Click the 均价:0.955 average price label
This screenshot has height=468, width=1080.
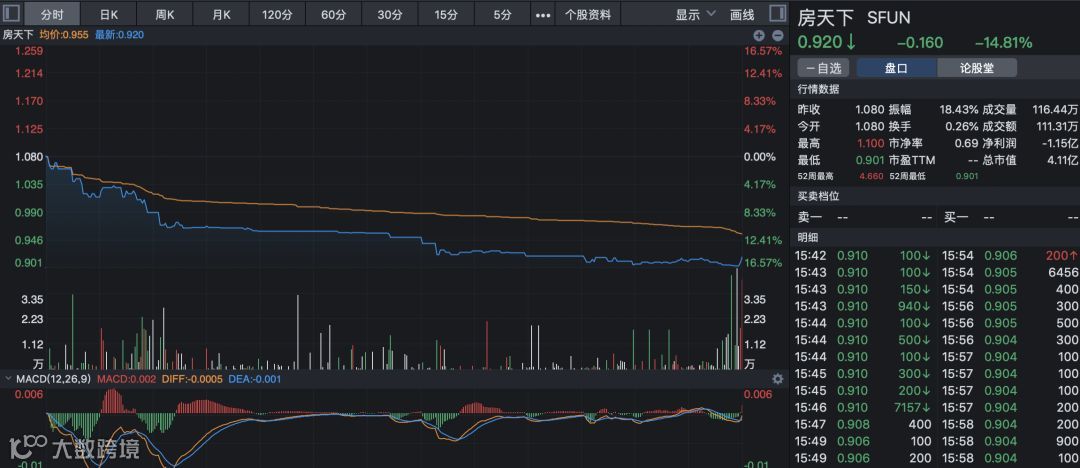coord(64,34)
